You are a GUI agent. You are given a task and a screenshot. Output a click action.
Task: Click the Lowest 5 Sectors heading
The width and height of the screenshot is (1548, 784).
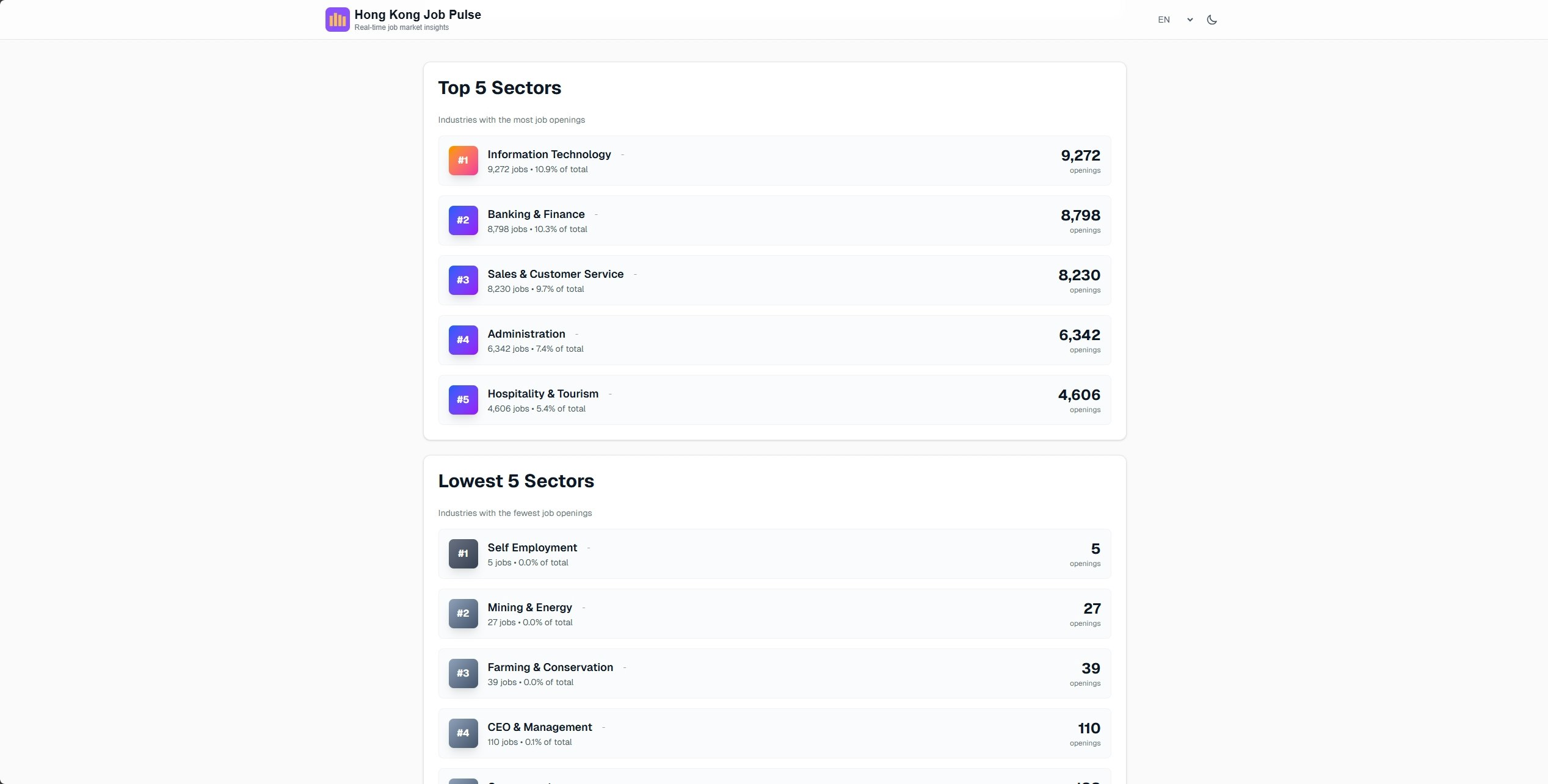click(516, 481)
